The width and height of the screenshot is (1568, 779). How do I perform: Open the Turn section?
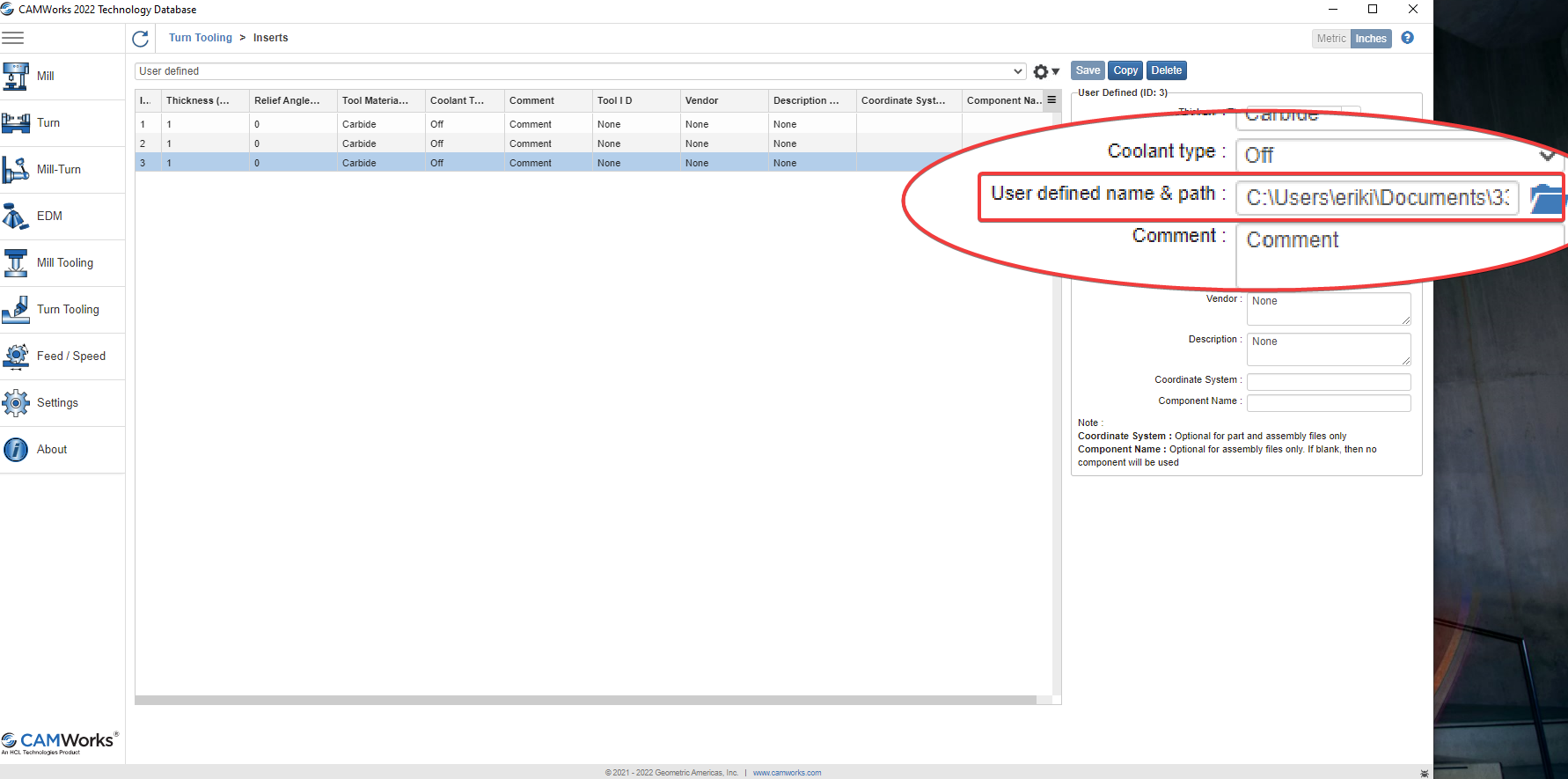click(62, 123)
